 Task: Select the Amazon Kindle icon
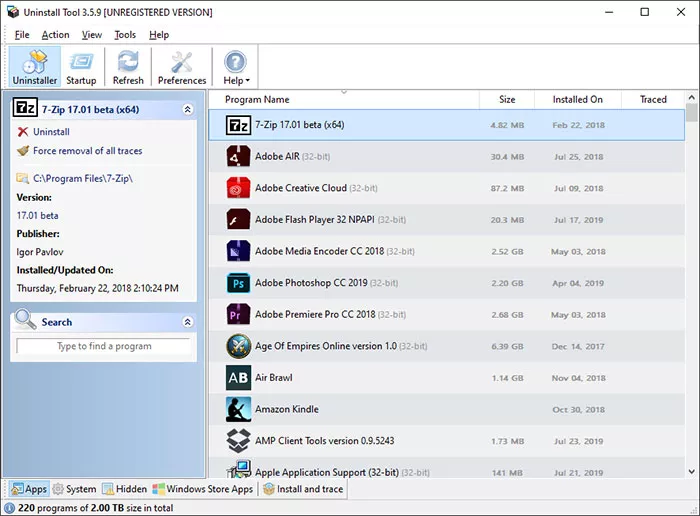pos(238,409)
